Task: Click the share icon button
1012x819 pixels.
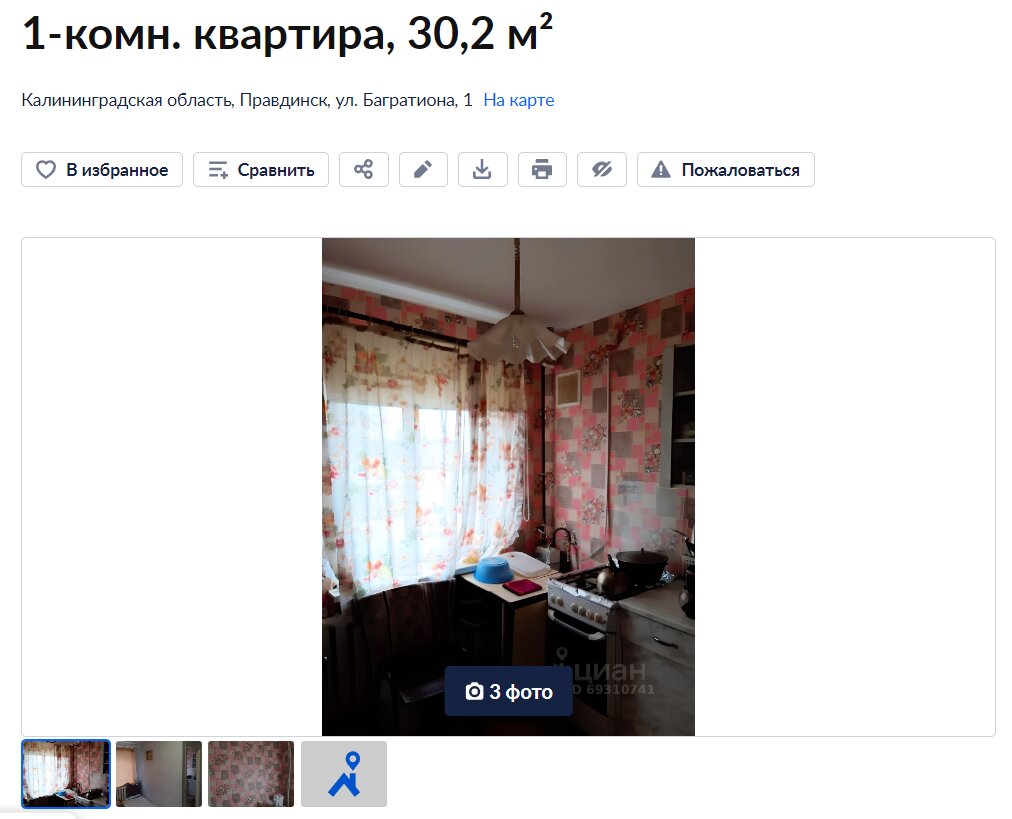Action: [x=363, y=170]
